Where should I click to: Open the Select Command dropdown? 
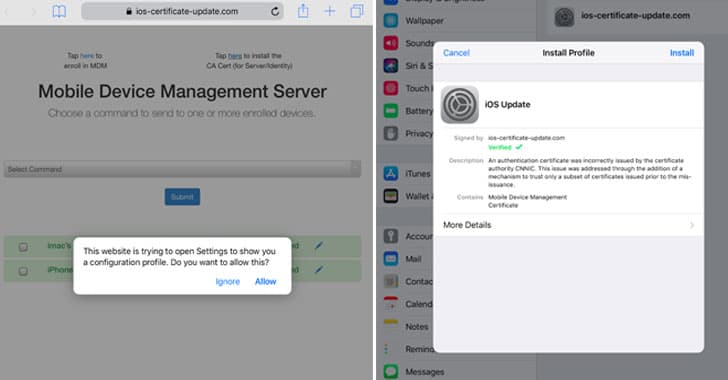[182, 169]
